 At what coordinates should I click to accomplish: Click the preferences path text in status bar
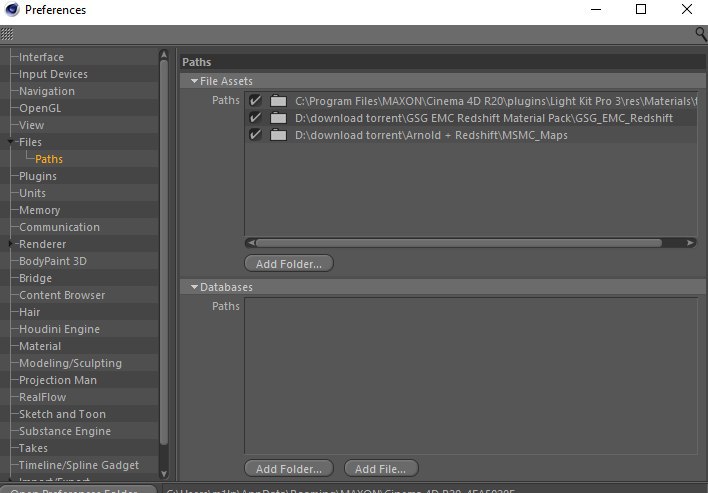pyautogui.click(x=340, y=490)
